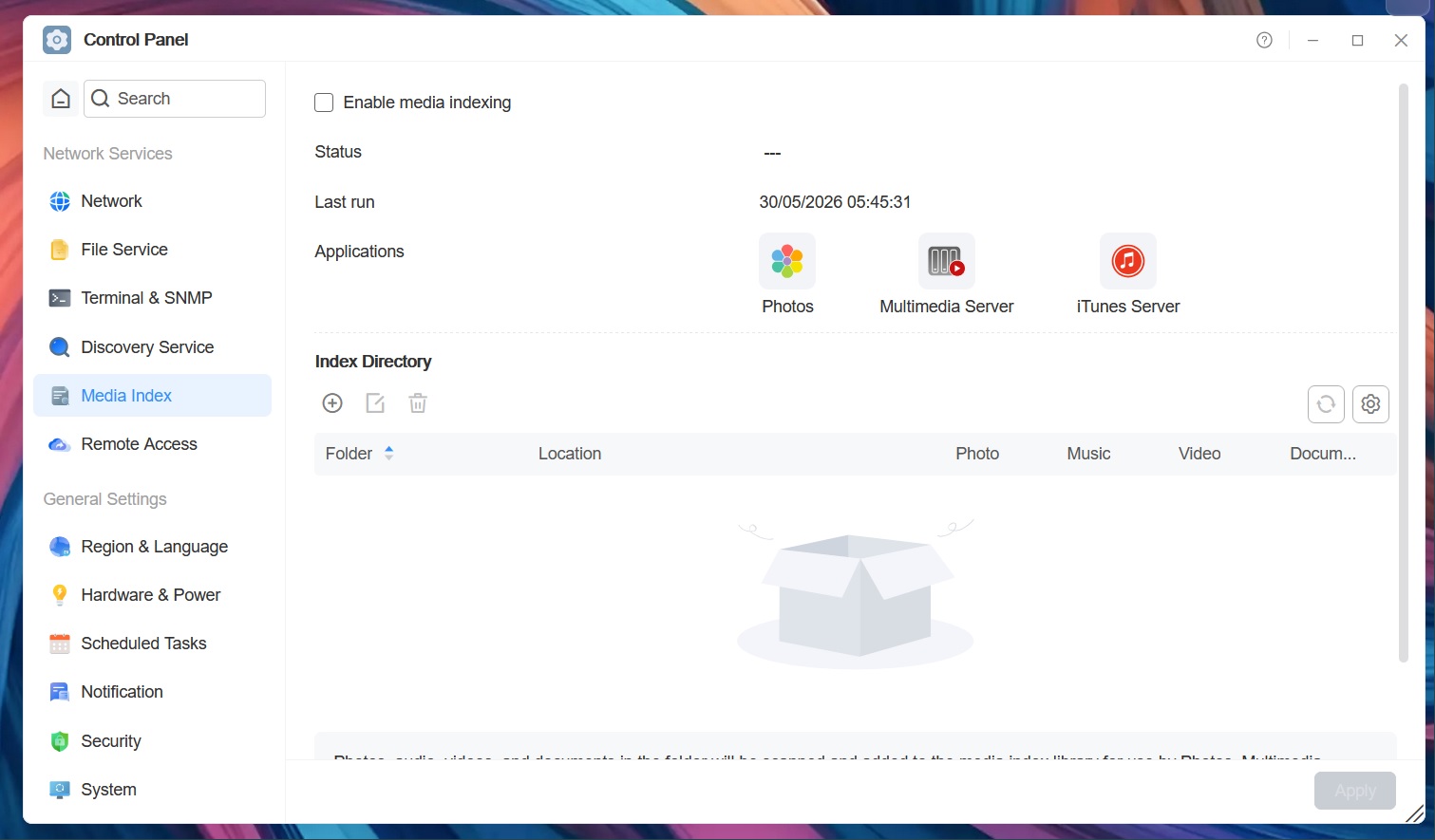Screen dimensions: 1435x840
Task: Click the vertical scrollbar in the content pane
Action: 1404,373
